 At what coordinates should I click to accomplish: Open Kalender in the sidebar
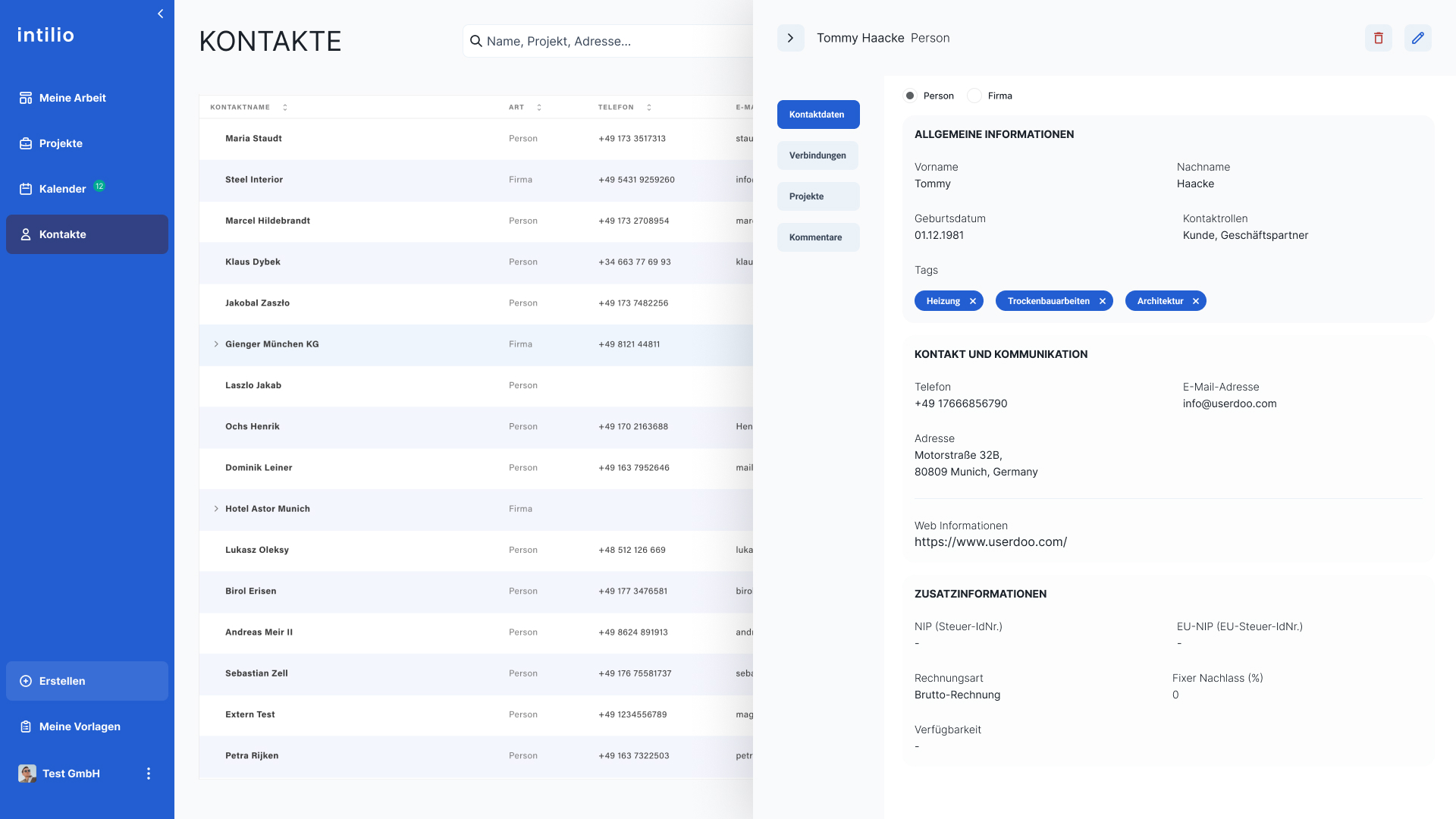[62, 189]
